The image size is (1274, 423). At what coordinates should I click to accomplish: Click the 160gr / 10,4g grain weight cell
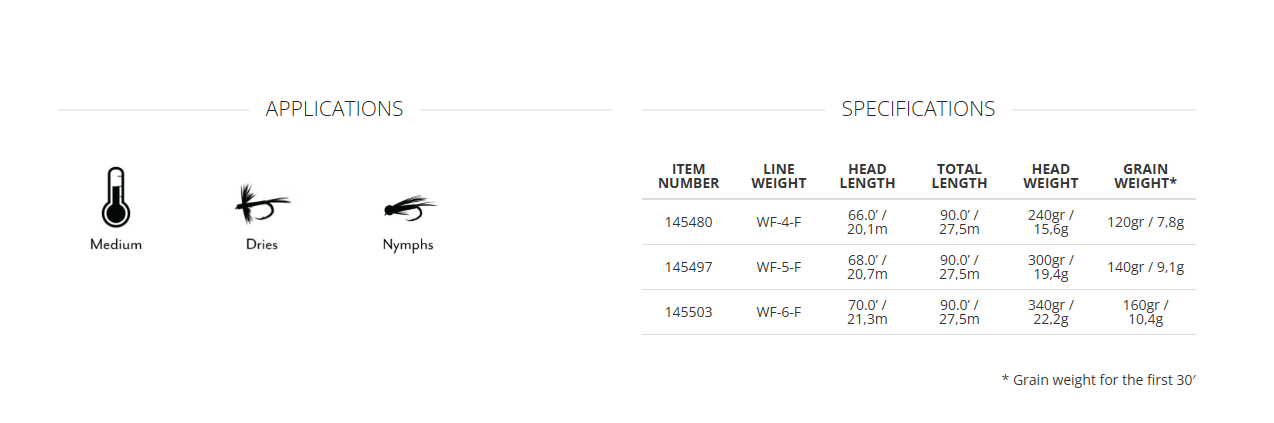point(1145,312)
